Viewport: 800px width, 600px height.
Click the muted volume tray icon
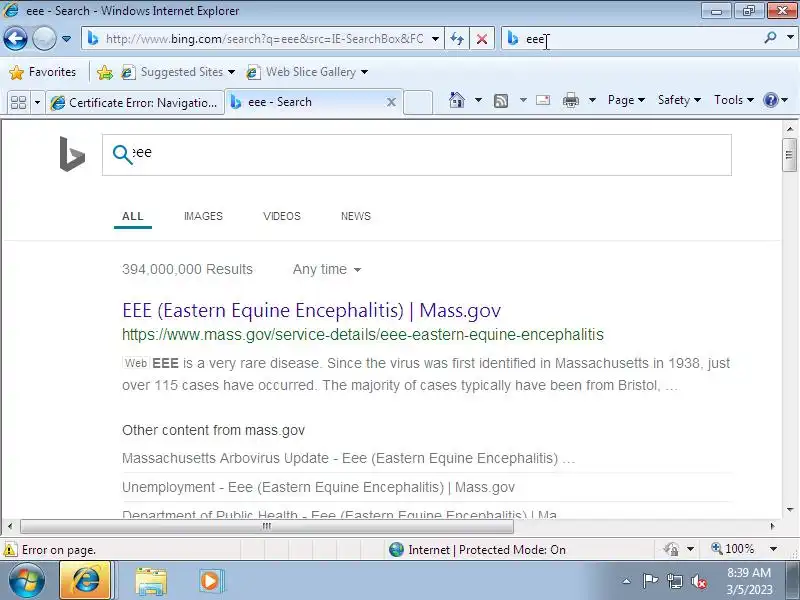point(698,582)
